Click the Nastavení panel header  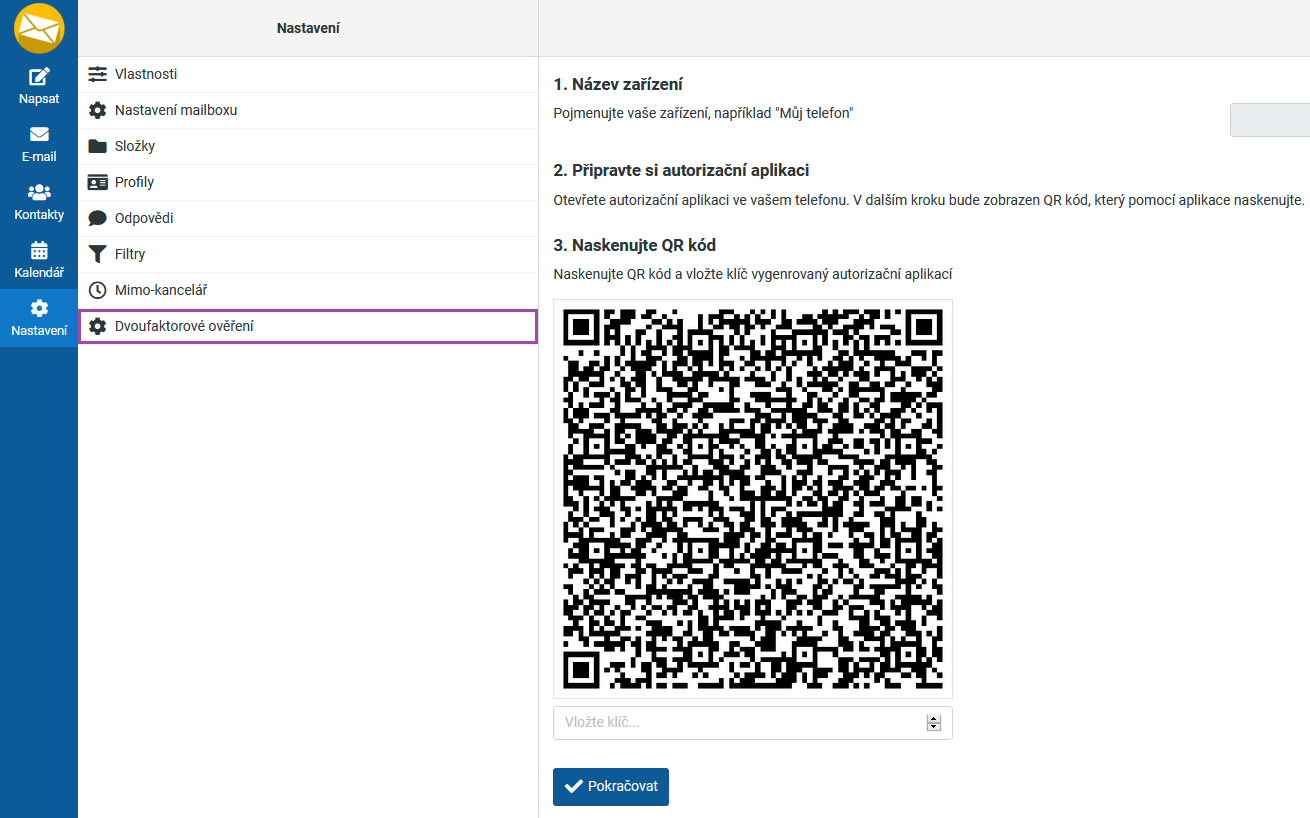coord(308,28)
